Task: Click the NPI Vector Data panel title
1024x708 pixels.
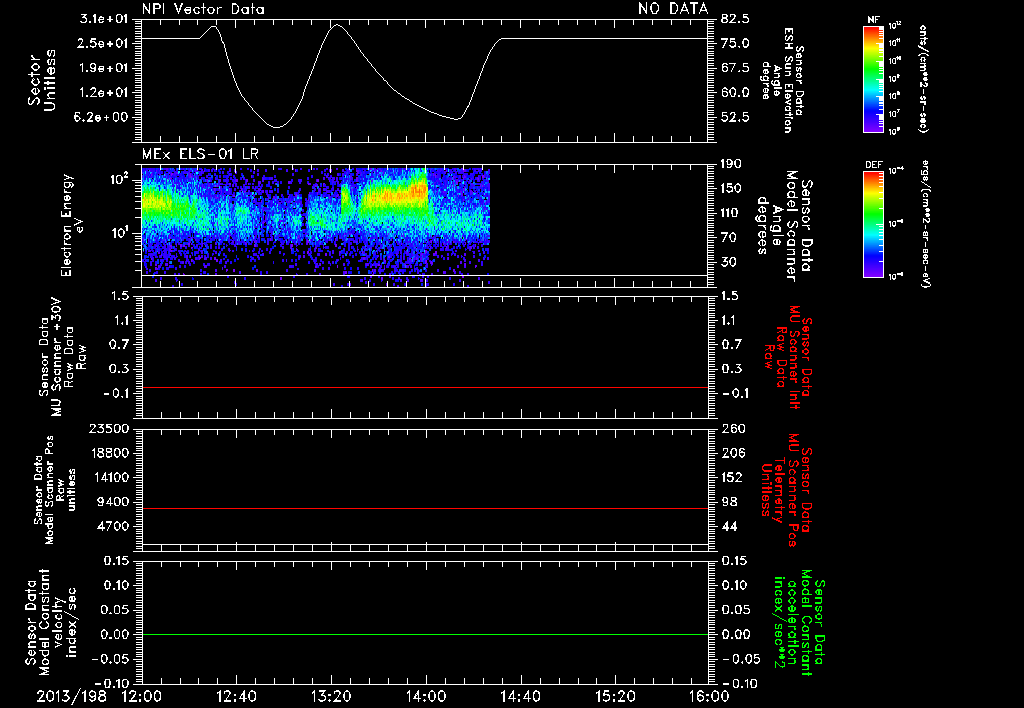Action: 204,9
